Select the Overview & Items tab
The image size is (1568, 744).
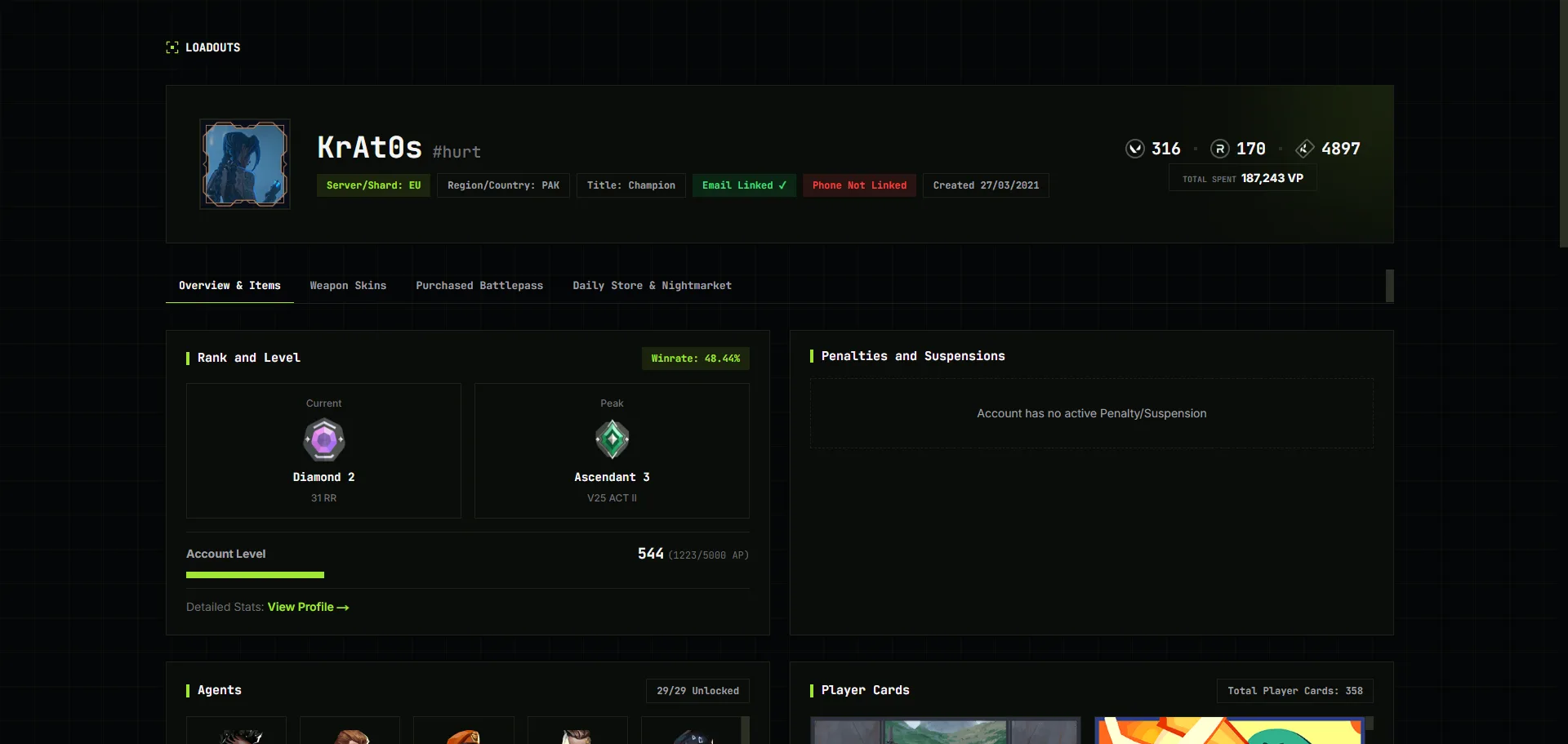click(229, 286)
